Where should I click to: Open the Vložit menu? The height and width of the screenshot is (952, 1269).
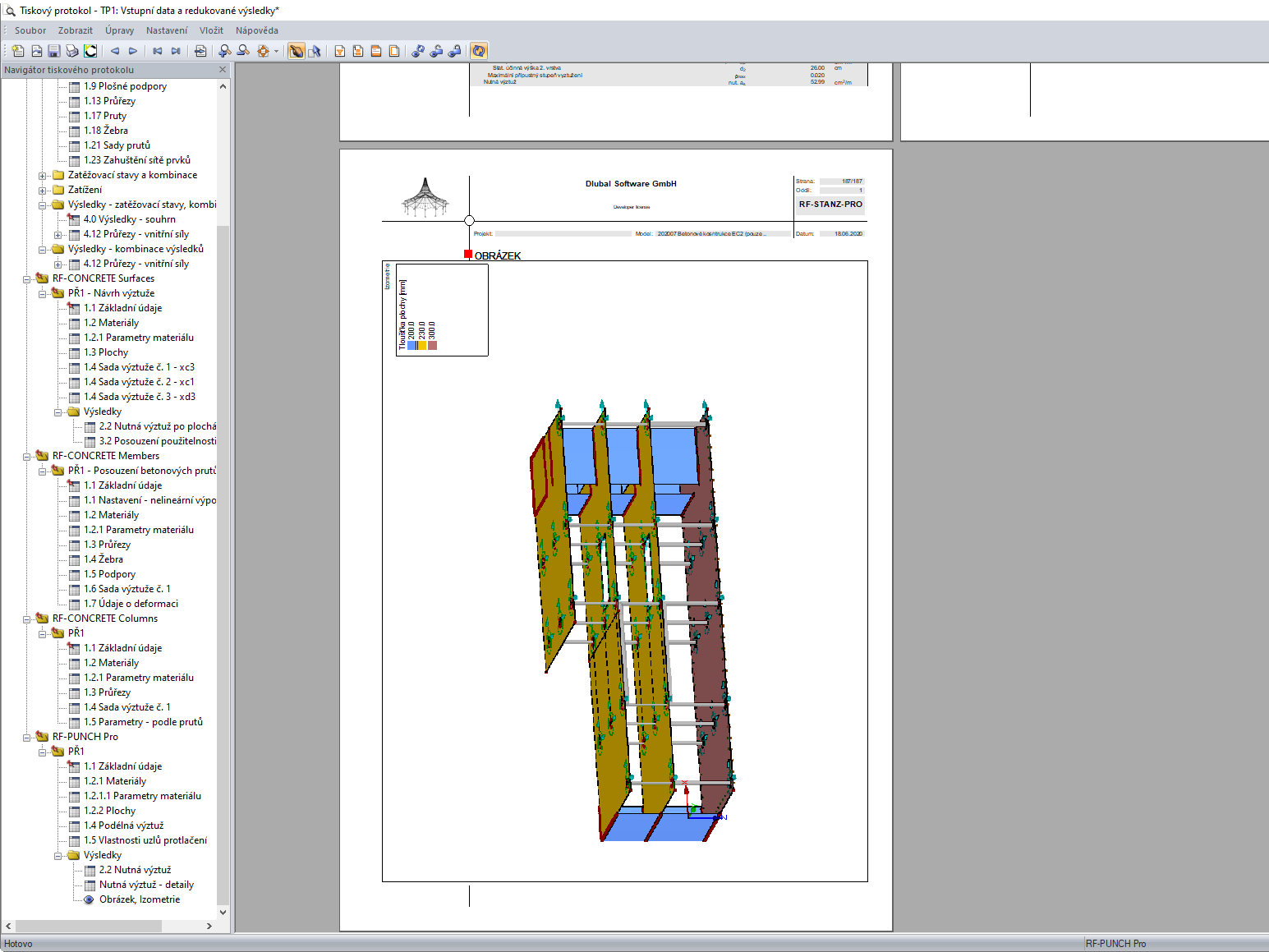point(211,30)
